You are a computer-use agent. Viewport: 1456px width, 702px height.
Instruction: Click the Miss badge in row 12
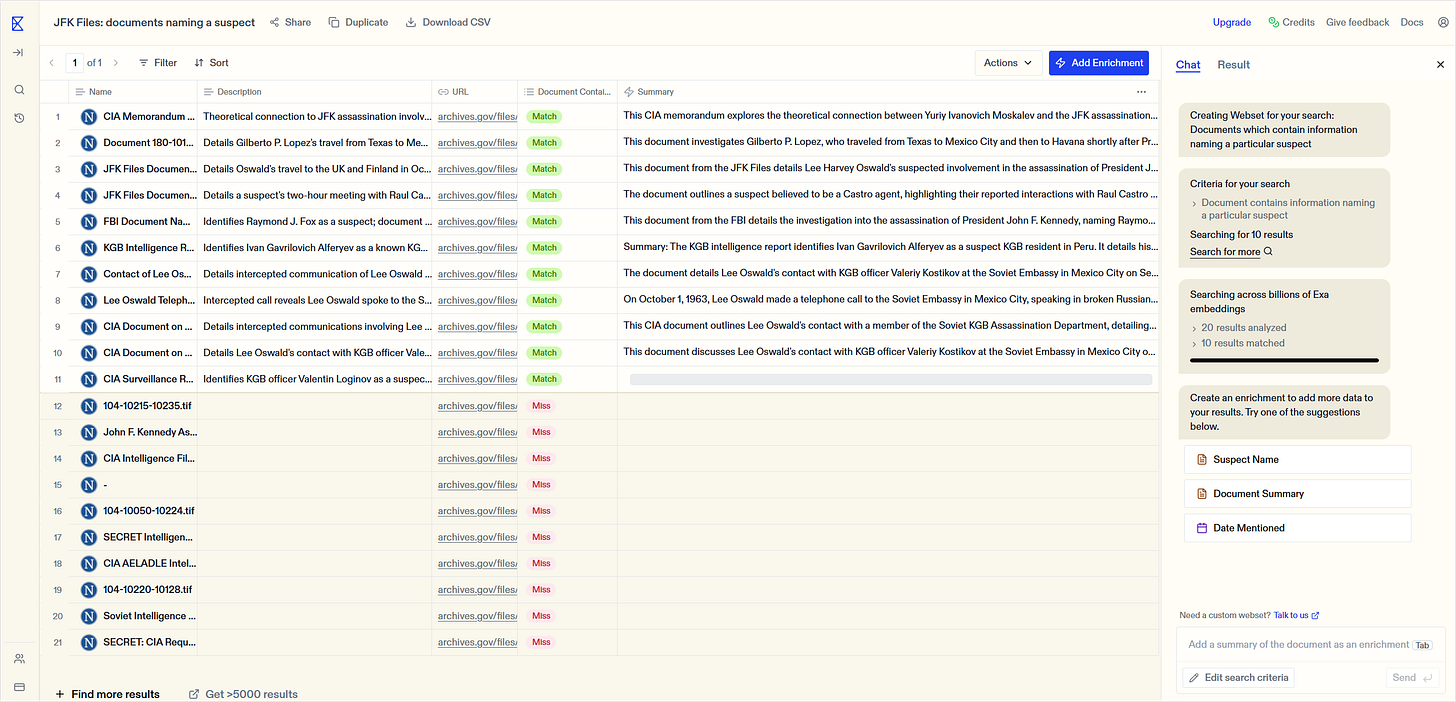tap(541, 406)
